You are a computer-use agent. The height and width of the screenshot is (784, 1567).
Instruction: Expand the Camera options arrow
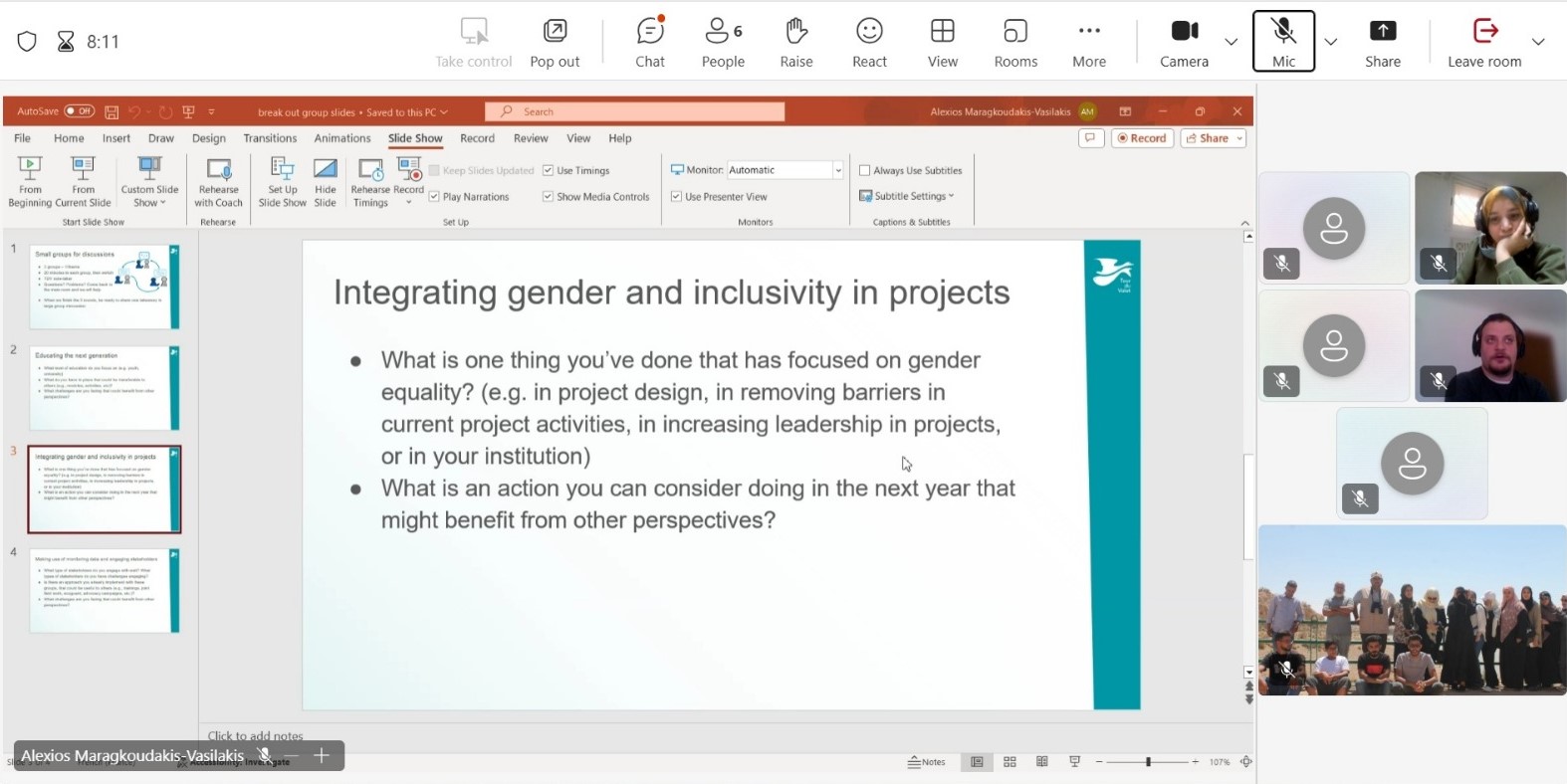(x=1231, y=42)
